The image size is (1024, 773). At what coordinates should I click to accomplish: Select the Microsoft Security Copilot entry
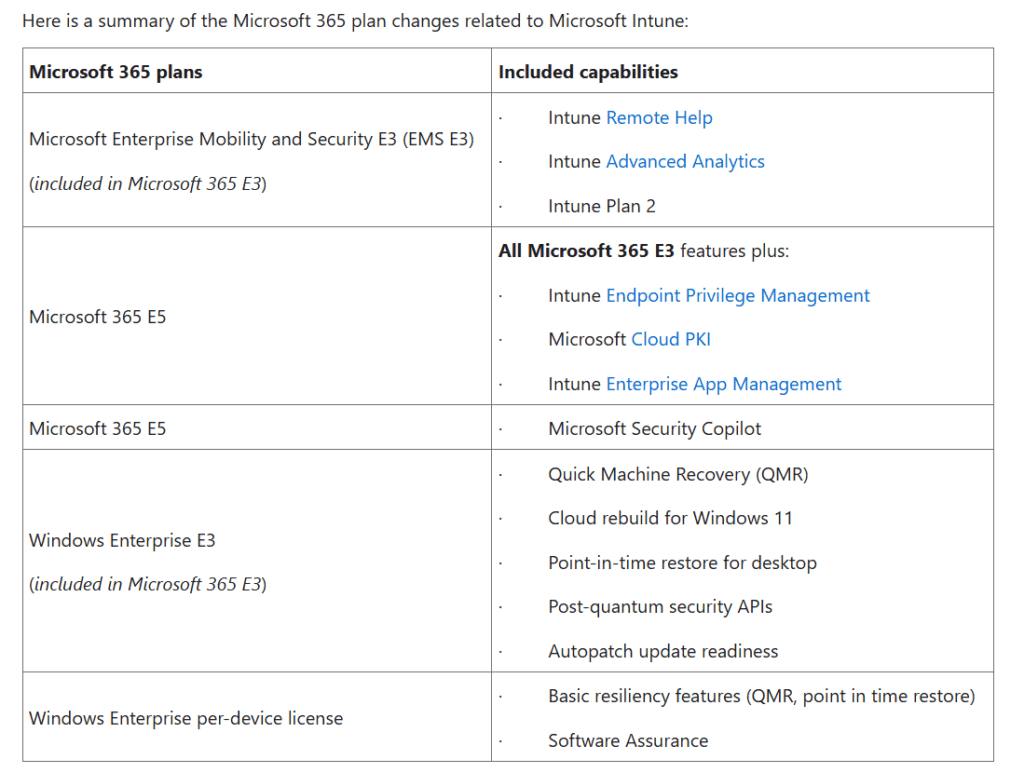coord(654,429)
